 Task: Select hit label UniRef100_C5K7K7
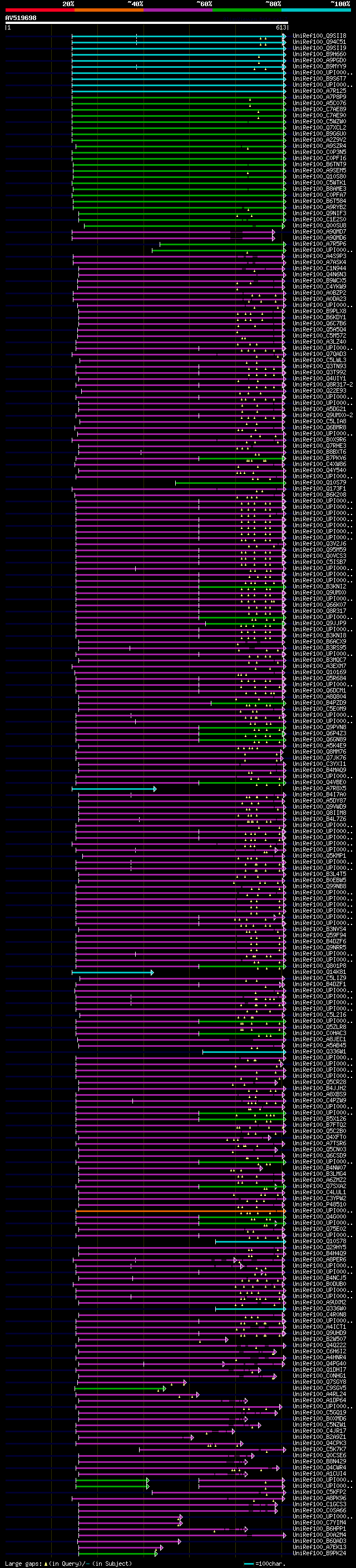319,1449
